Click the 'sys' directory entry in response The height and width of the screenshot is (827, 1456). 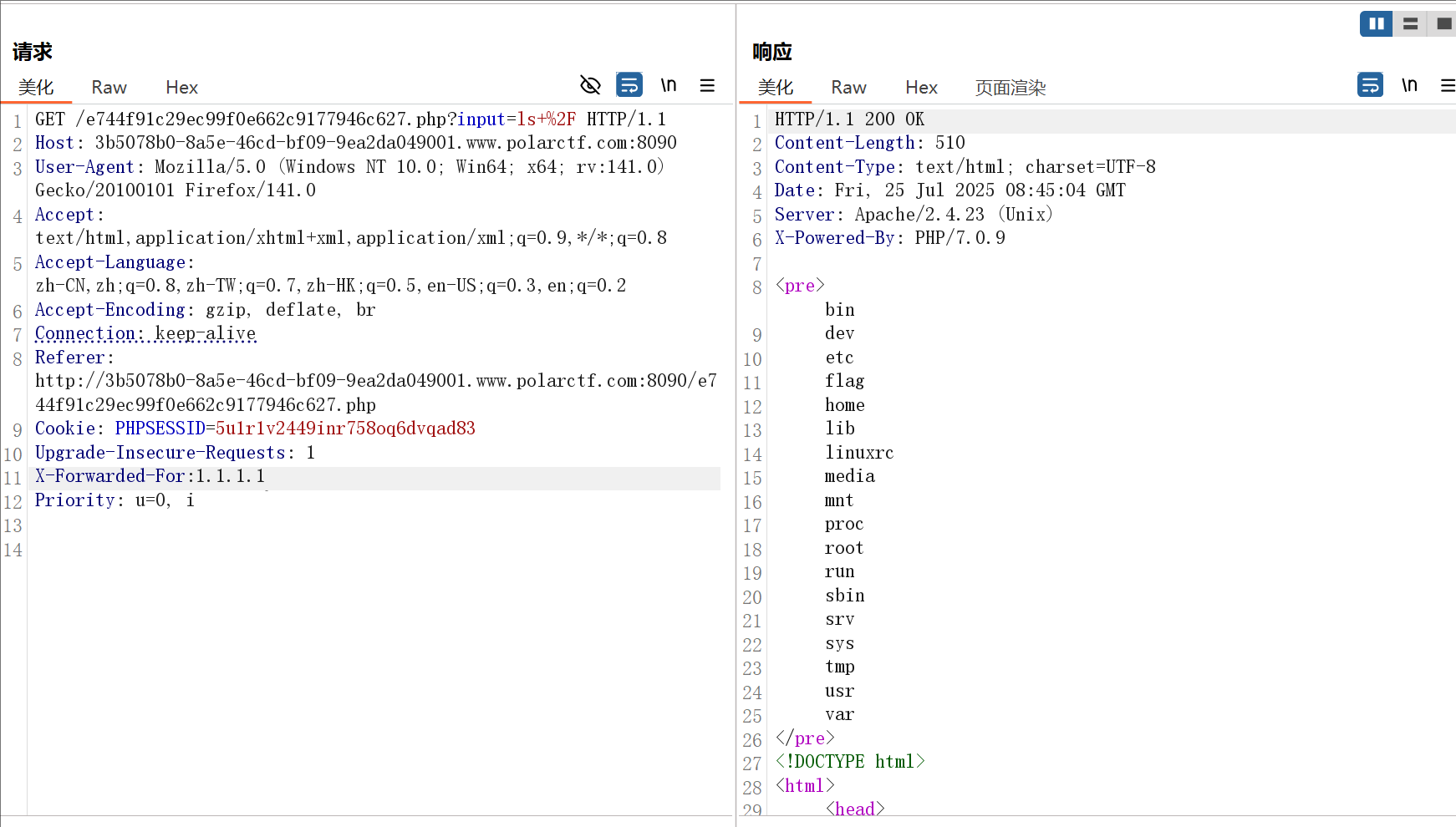840,643
